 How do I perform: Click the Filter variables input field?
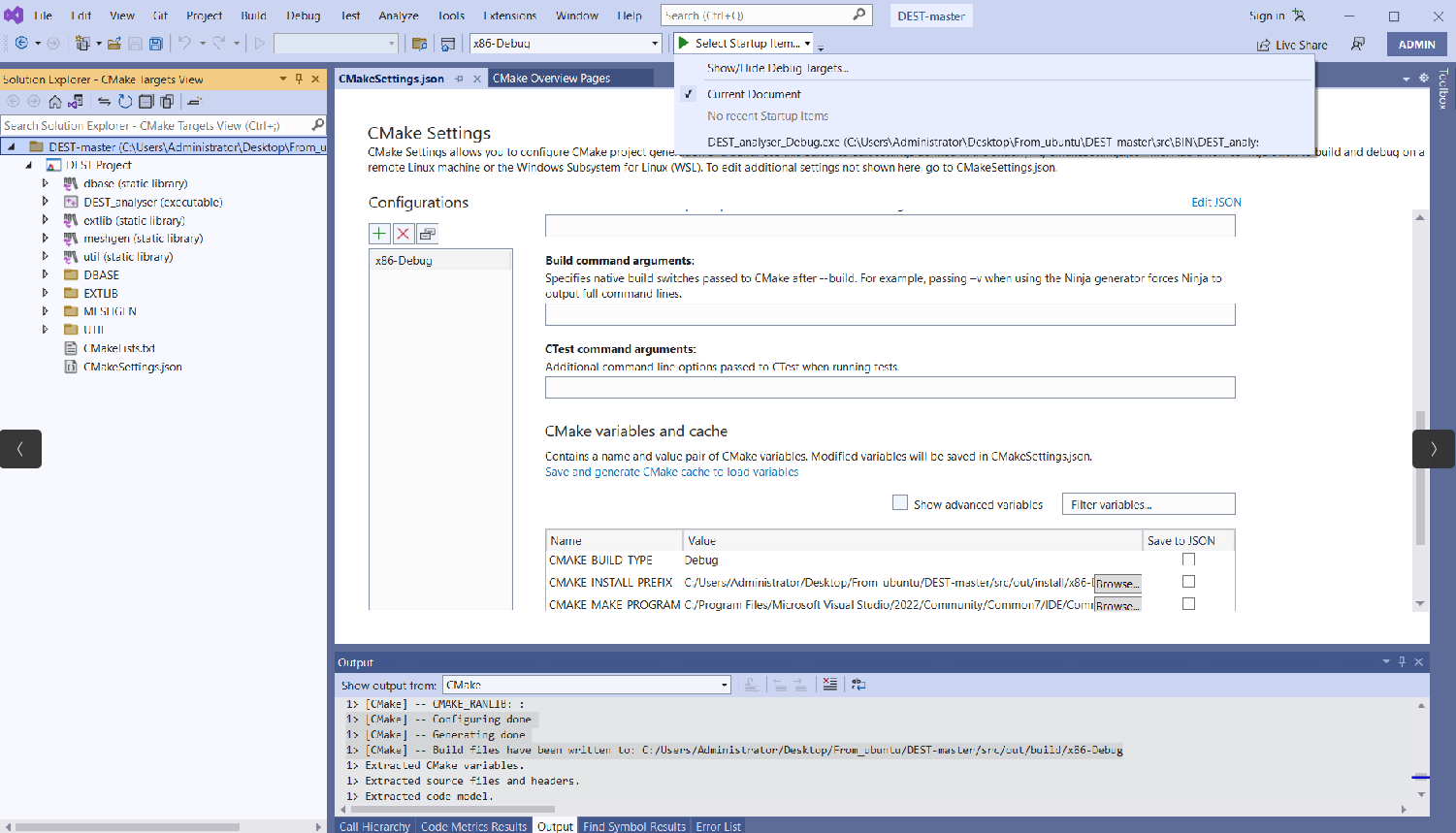(1149, 504)
